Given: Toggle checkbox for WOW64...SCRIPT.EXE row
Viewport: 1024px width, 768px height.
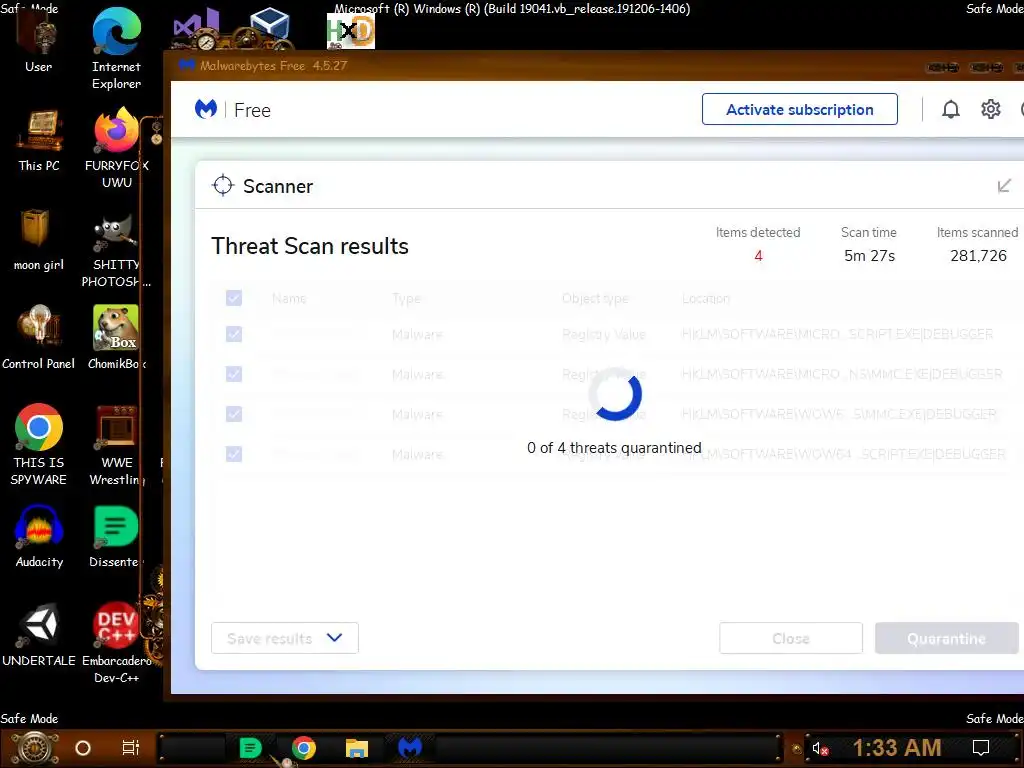Looking at the screenshot, I should click(234, 454).
